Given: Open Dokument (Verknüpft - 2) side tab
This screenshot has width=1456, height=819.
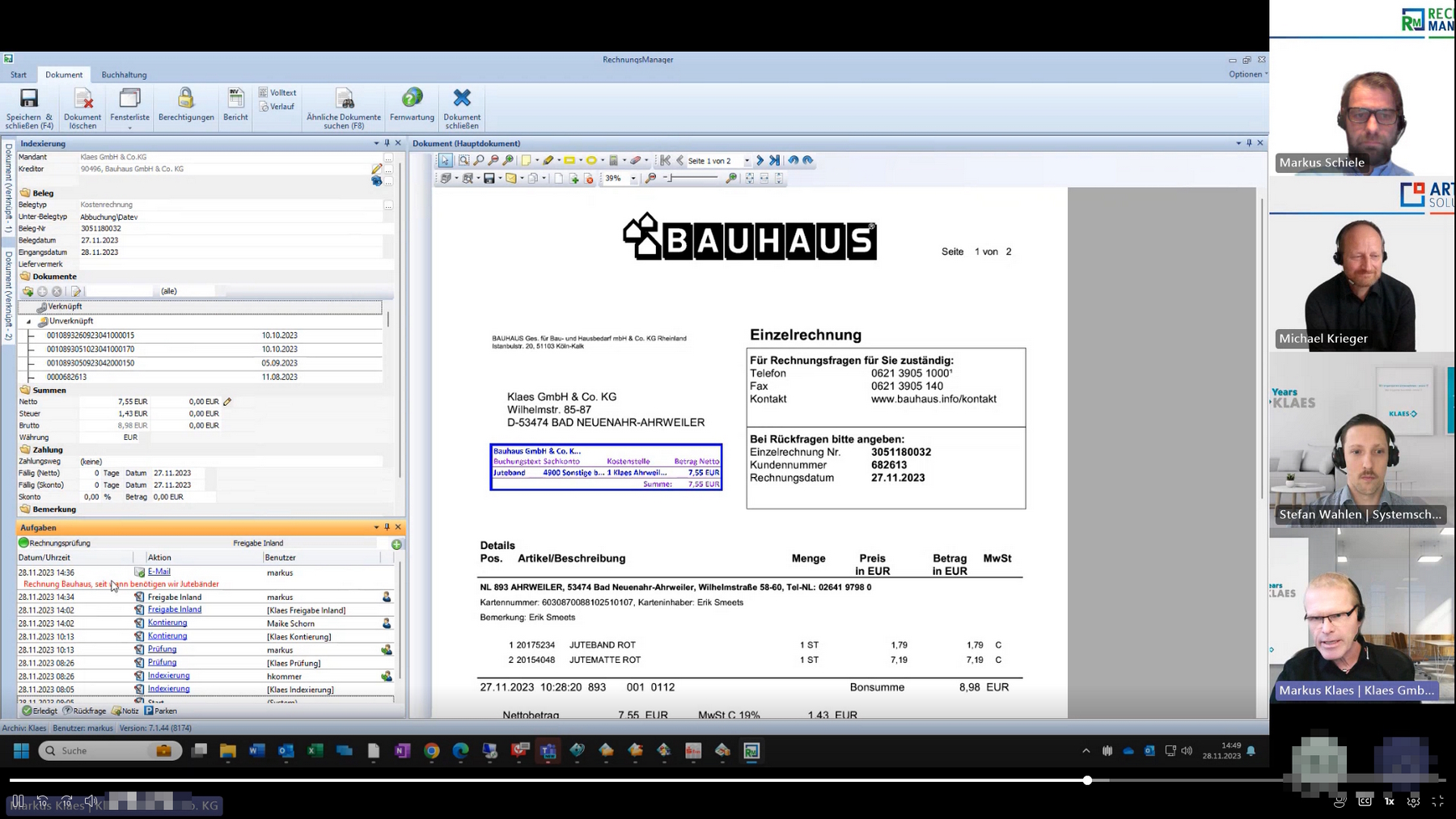Looking at the screenshot, I should pyautogui.click(x=8, y=295).
